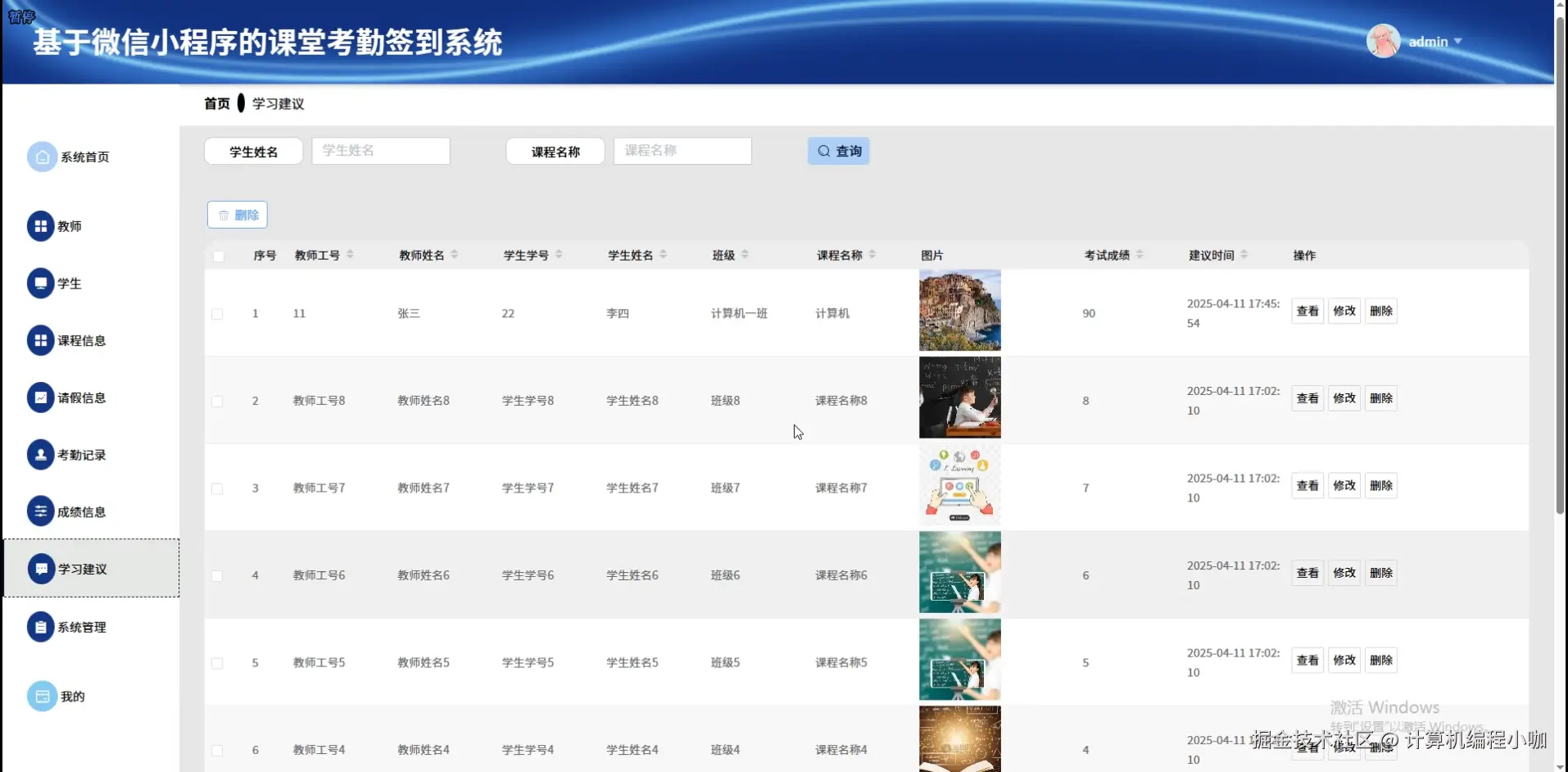Select the 学习建议 breadcrumb entry
The image size is (1568, 772).
click(x=277, y=102)
